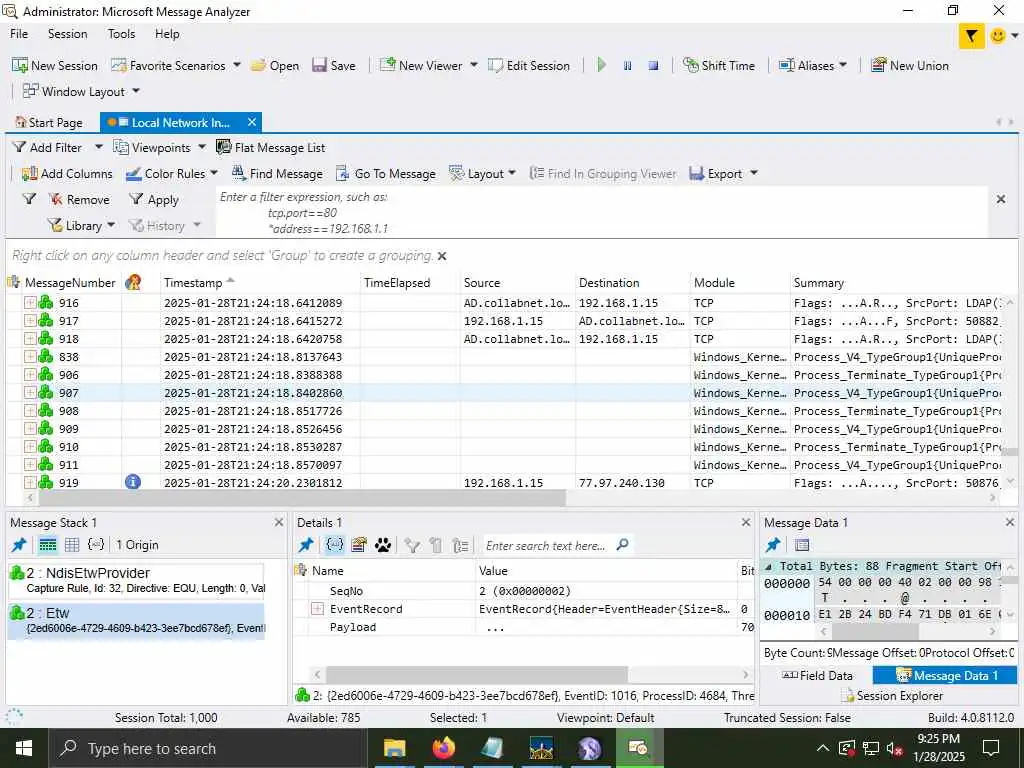Click the Flat Message List button
The width and height of the screenshot is (1024, 768).
tap(270, 148)
